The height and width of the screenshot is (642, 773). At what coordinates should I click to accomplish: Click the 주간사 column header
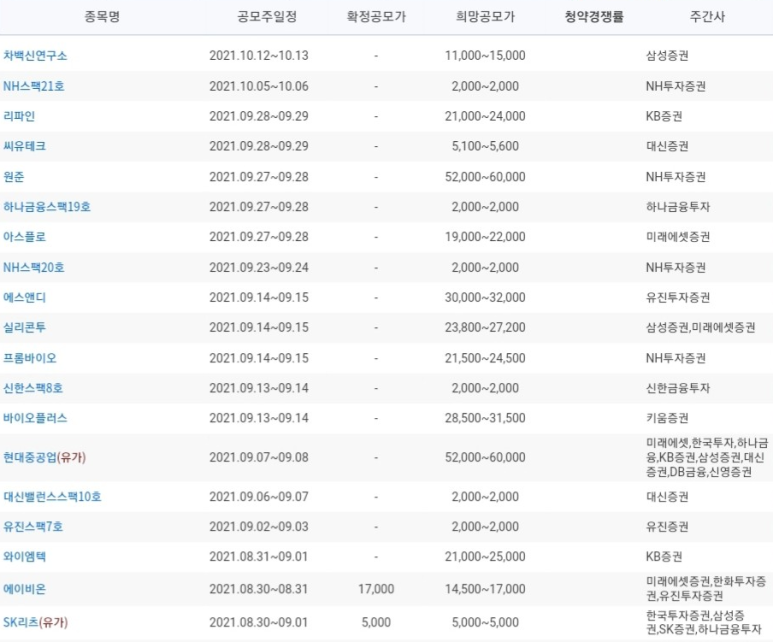point(707,17)
